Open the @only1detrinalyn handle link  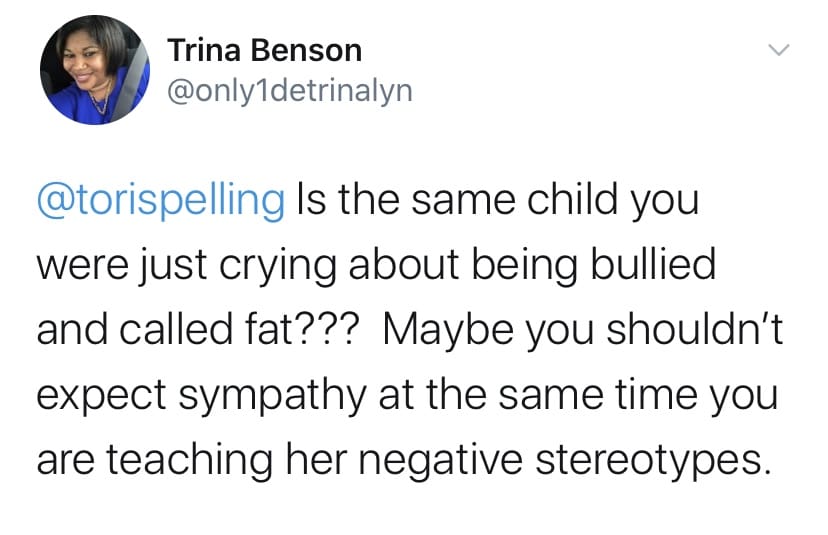coord(290,91)
